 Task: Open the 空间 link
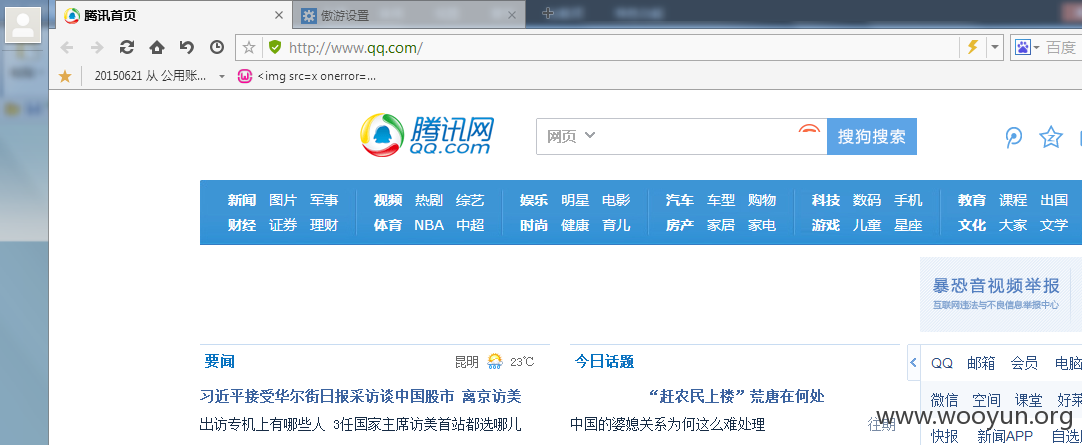pos(986,400)
